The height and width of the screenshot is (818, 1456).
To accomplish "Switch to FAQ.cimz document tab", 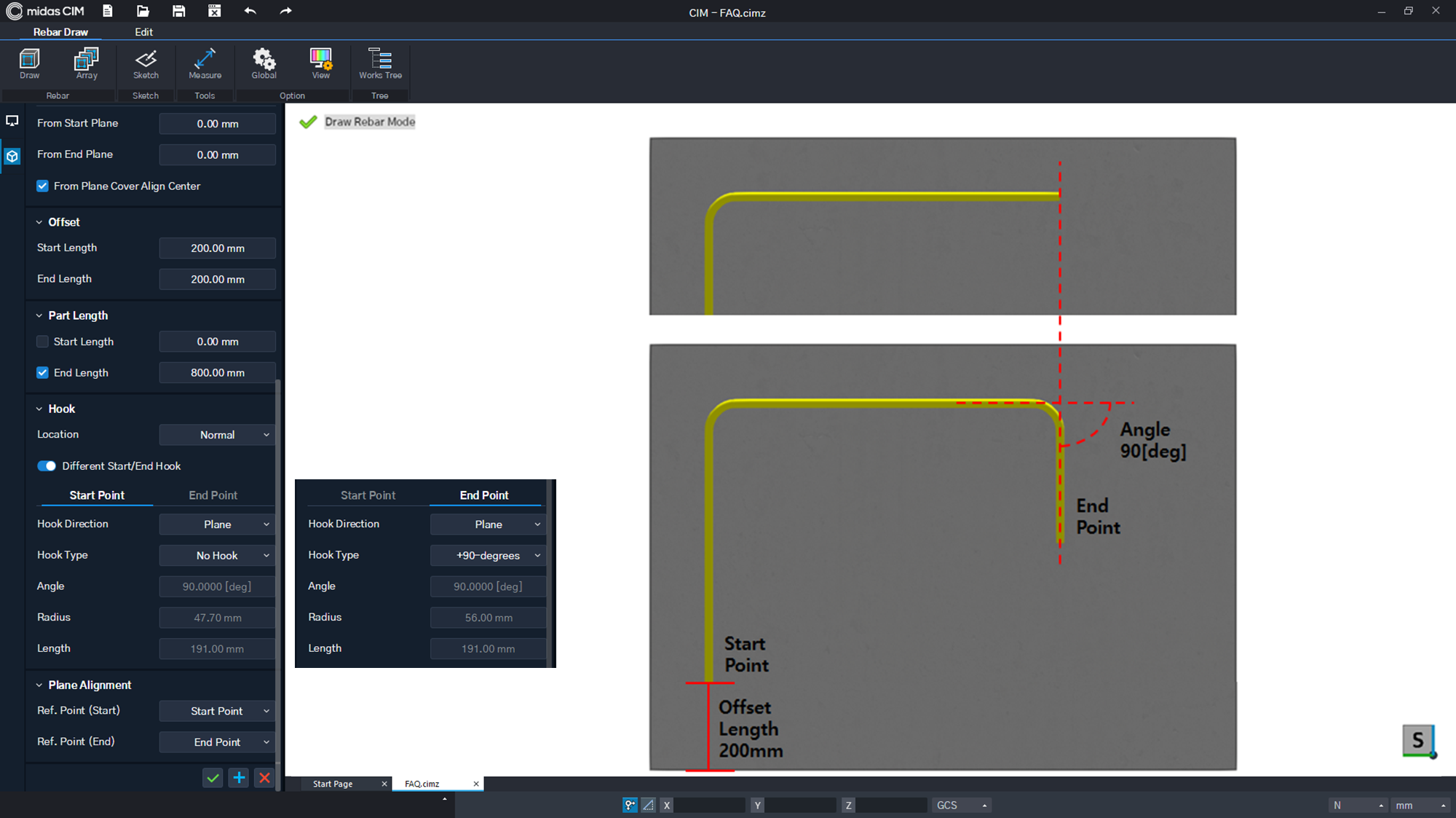I will [422, 784].
